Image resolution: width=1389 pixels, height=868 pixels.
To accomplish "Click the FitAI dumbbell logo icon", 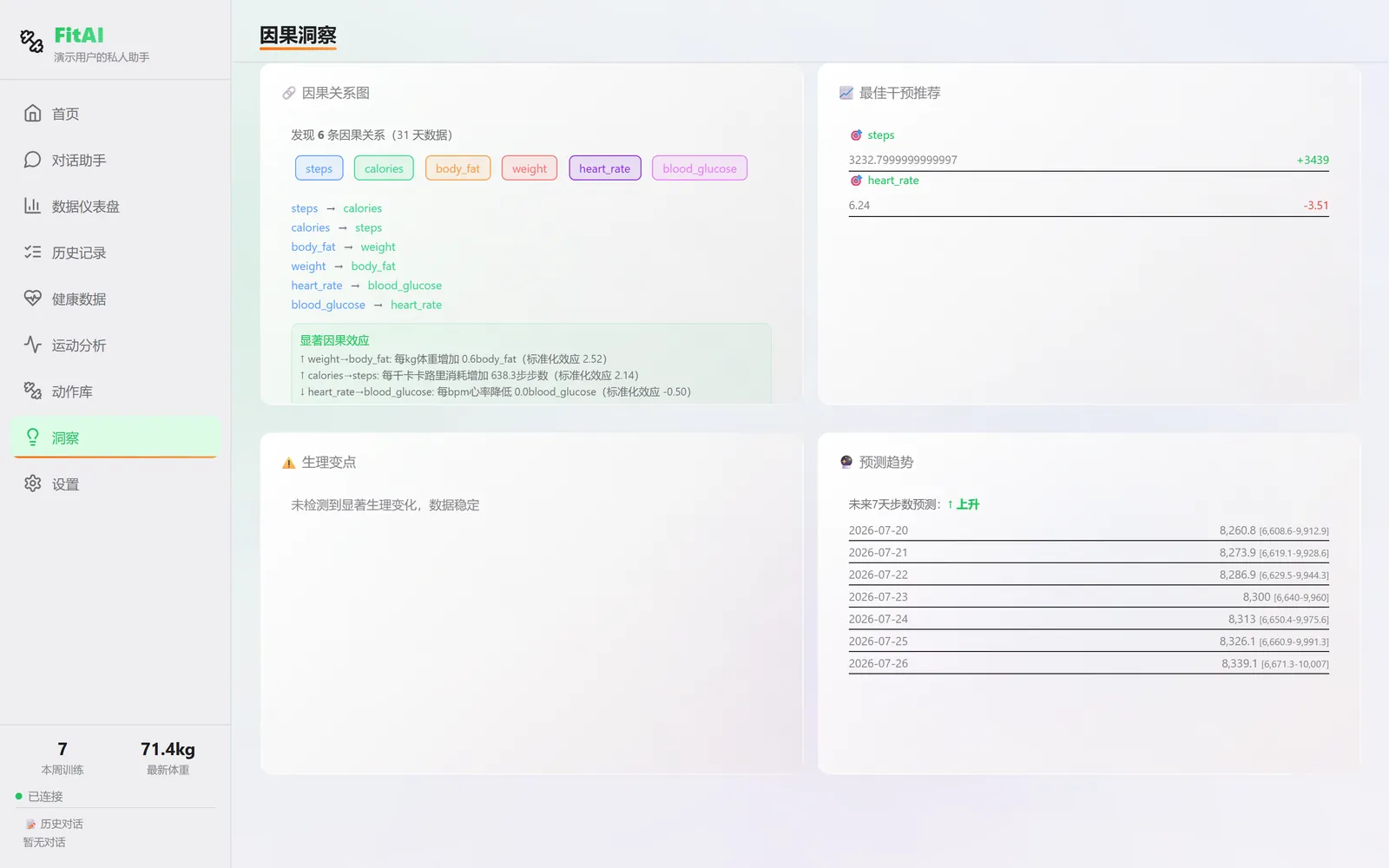I will (x=32, y=41).
